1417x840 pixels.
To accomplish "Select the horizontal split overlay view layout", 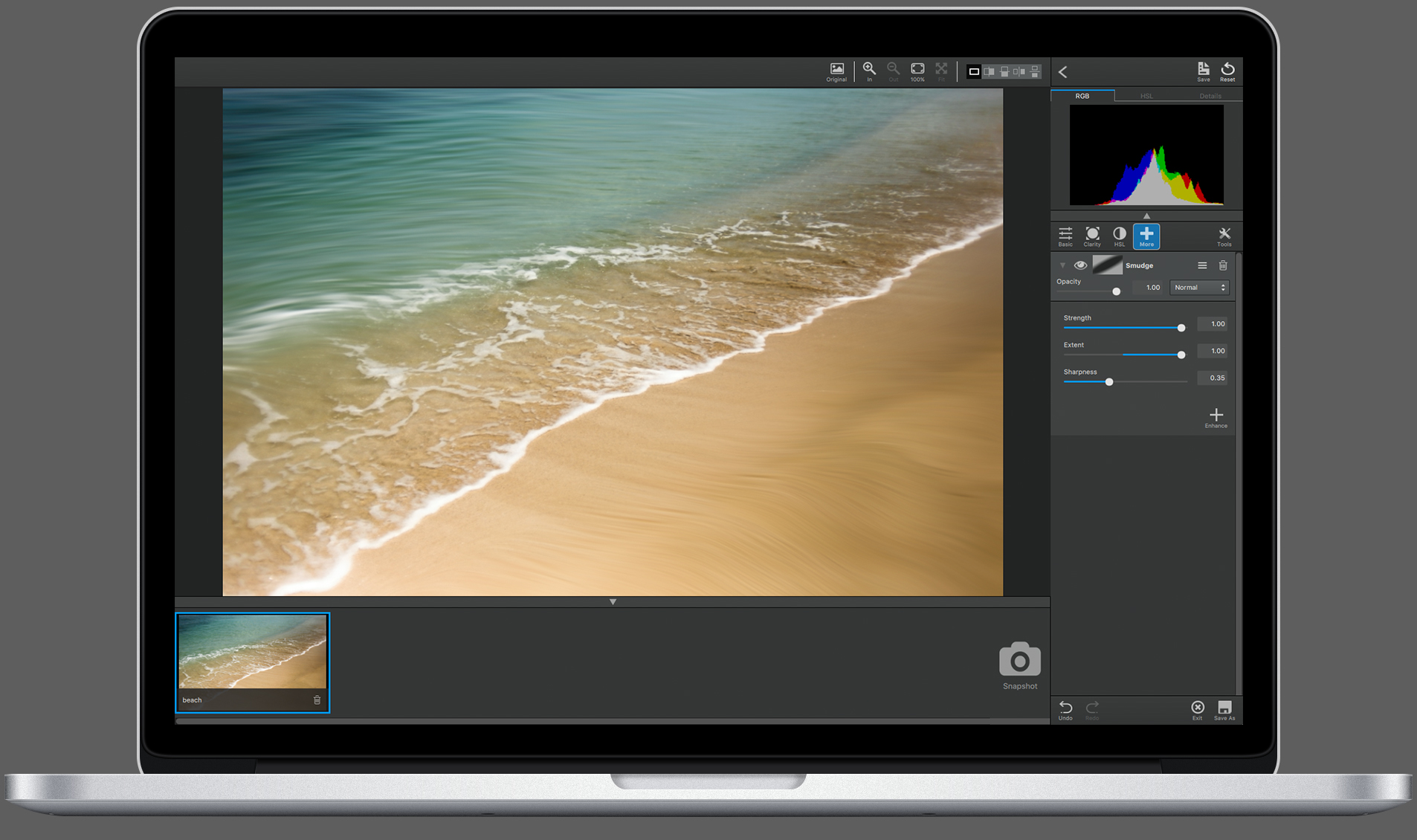I will coord(1004,71).
